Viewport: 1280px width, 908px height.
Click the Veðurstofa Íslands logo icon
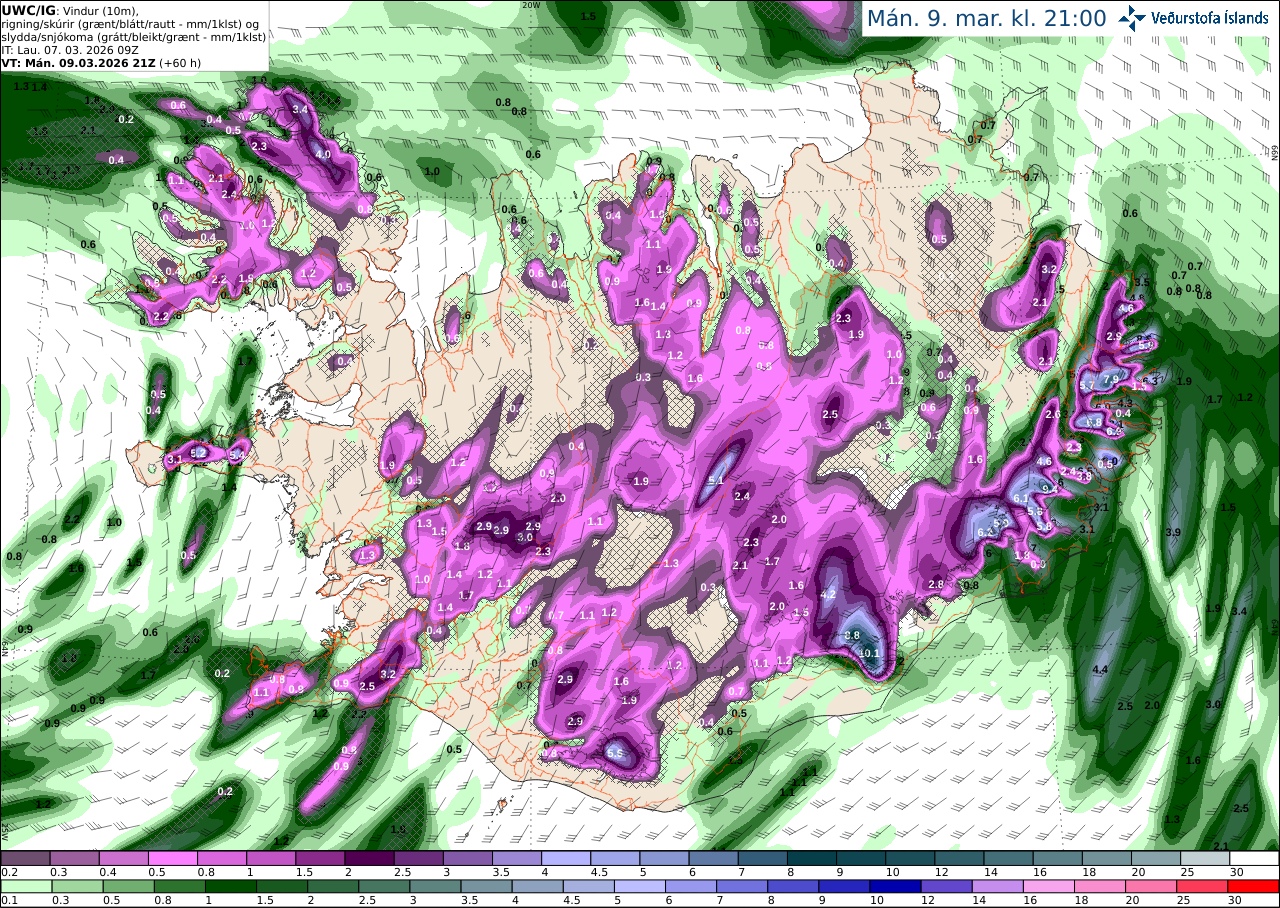point(1132,18)
